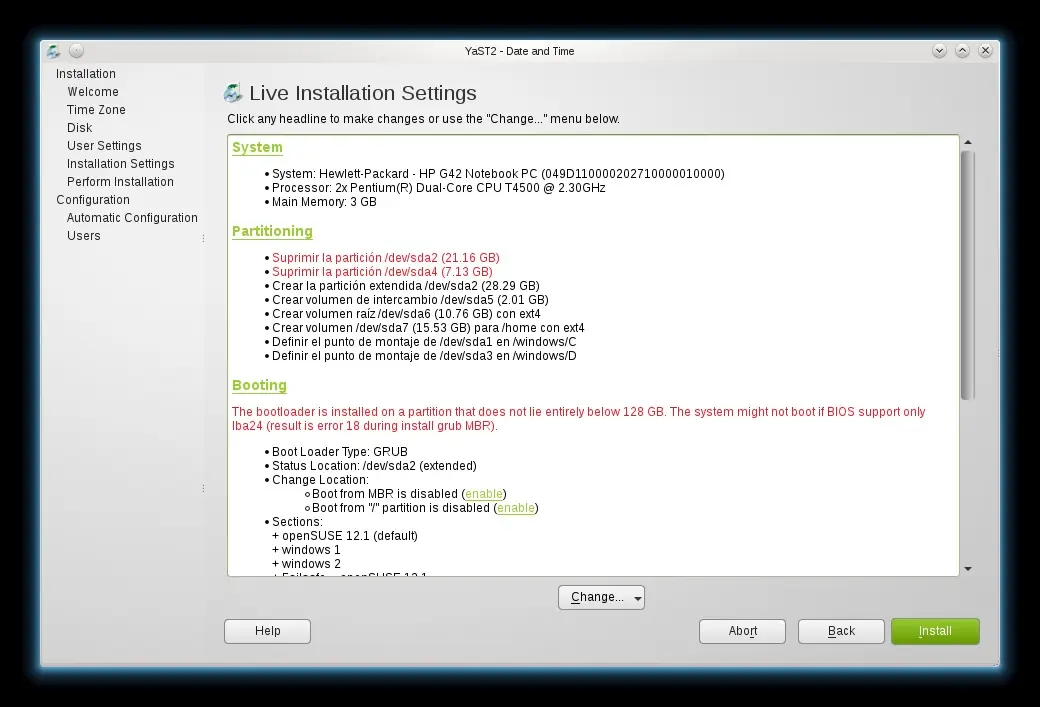Image resolution: width=1040 pixels, height=707 pixels.
Task: Click the round pin button in title bar
Action: [76, 50]
